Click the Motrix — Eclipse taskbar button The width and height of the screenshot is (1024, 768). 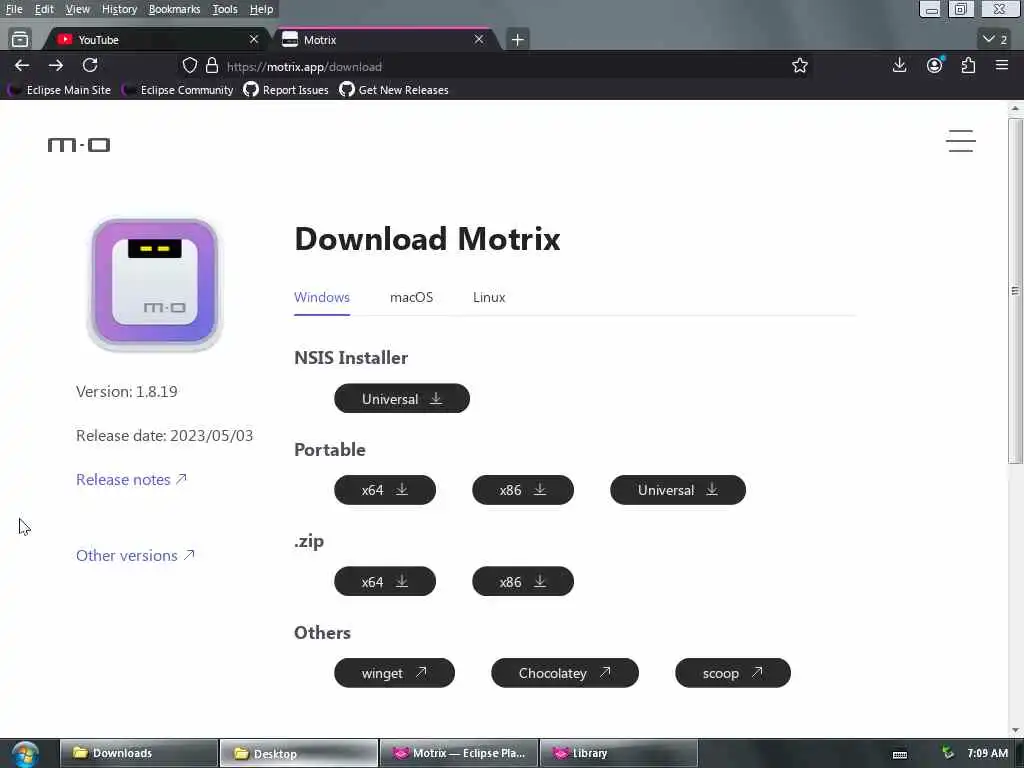pos(459,753)
